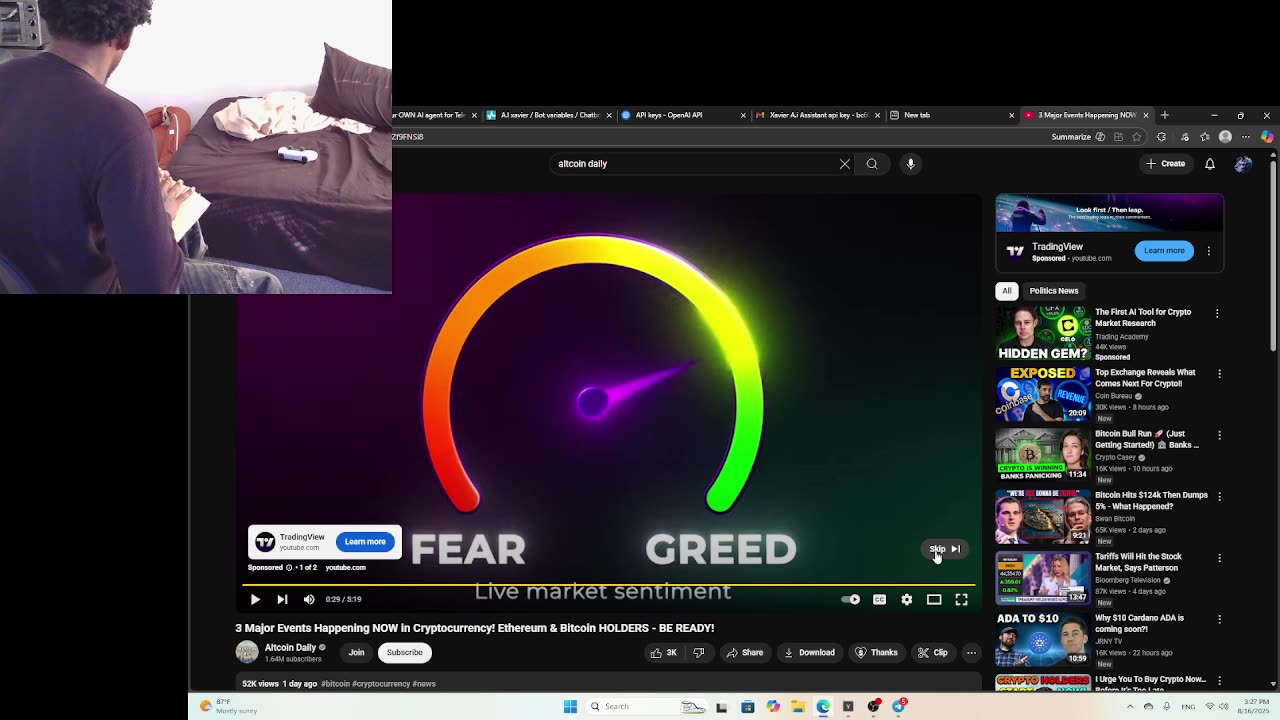This screenshot has height=720, width=1280.
Task: Open 'Why $10 Cardano ADA' video
Action: coord(1139,624)
